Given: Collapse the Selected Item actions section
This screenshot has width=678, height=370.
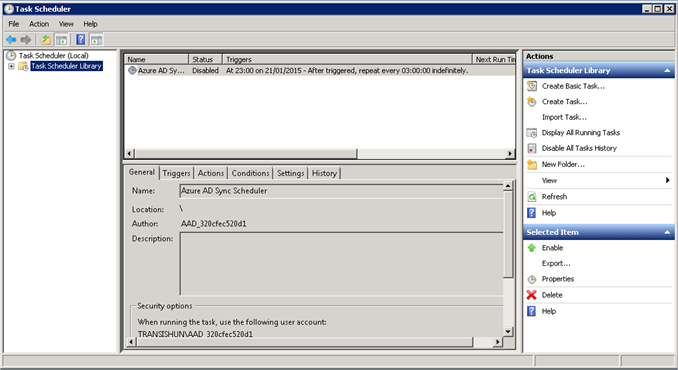Looking at the screenshot, I should click(x=667, y=232).
